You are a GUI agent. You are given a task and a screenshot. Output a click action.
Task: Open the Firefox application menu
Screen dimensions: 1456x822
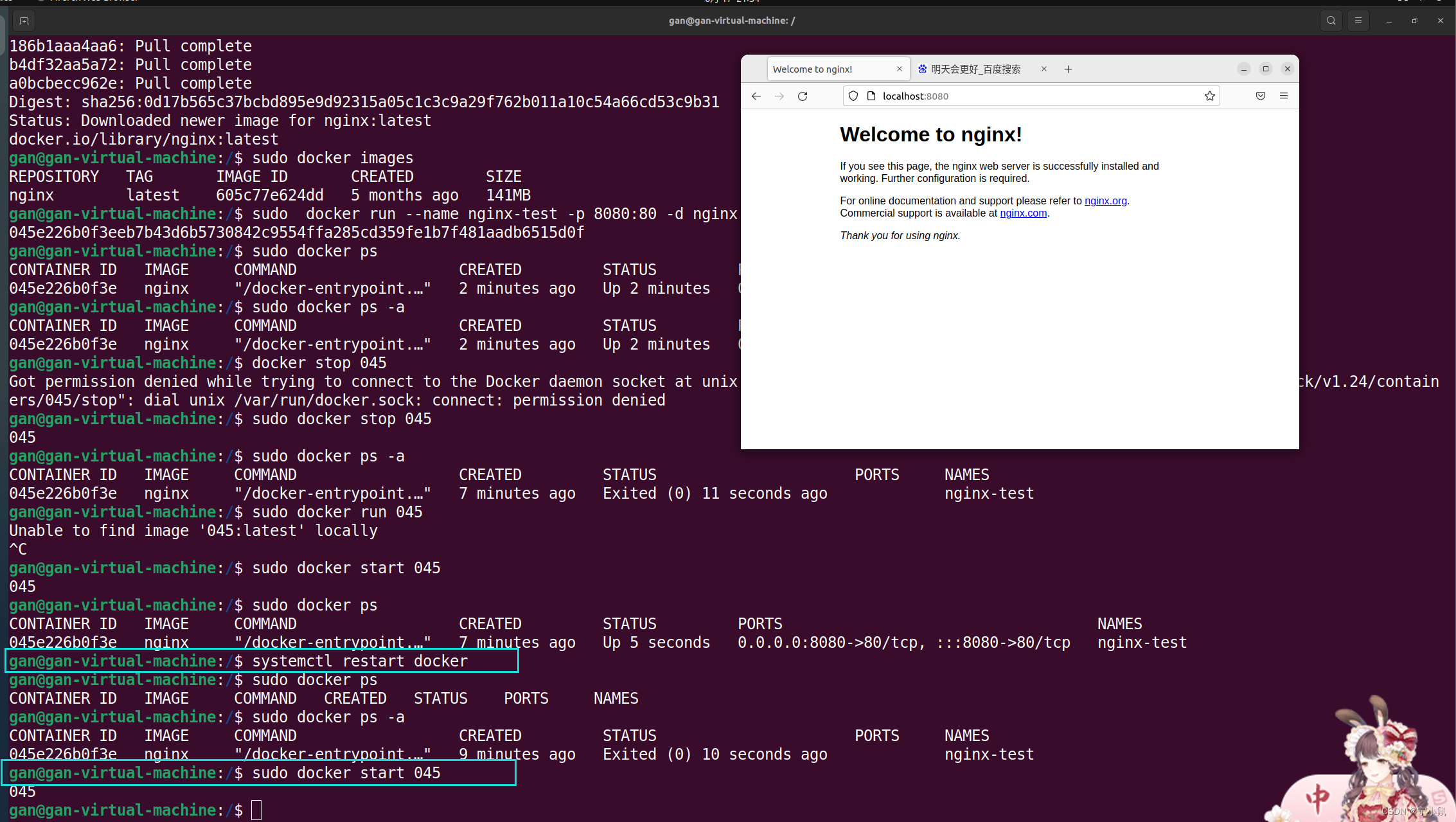pos(1284,96)
